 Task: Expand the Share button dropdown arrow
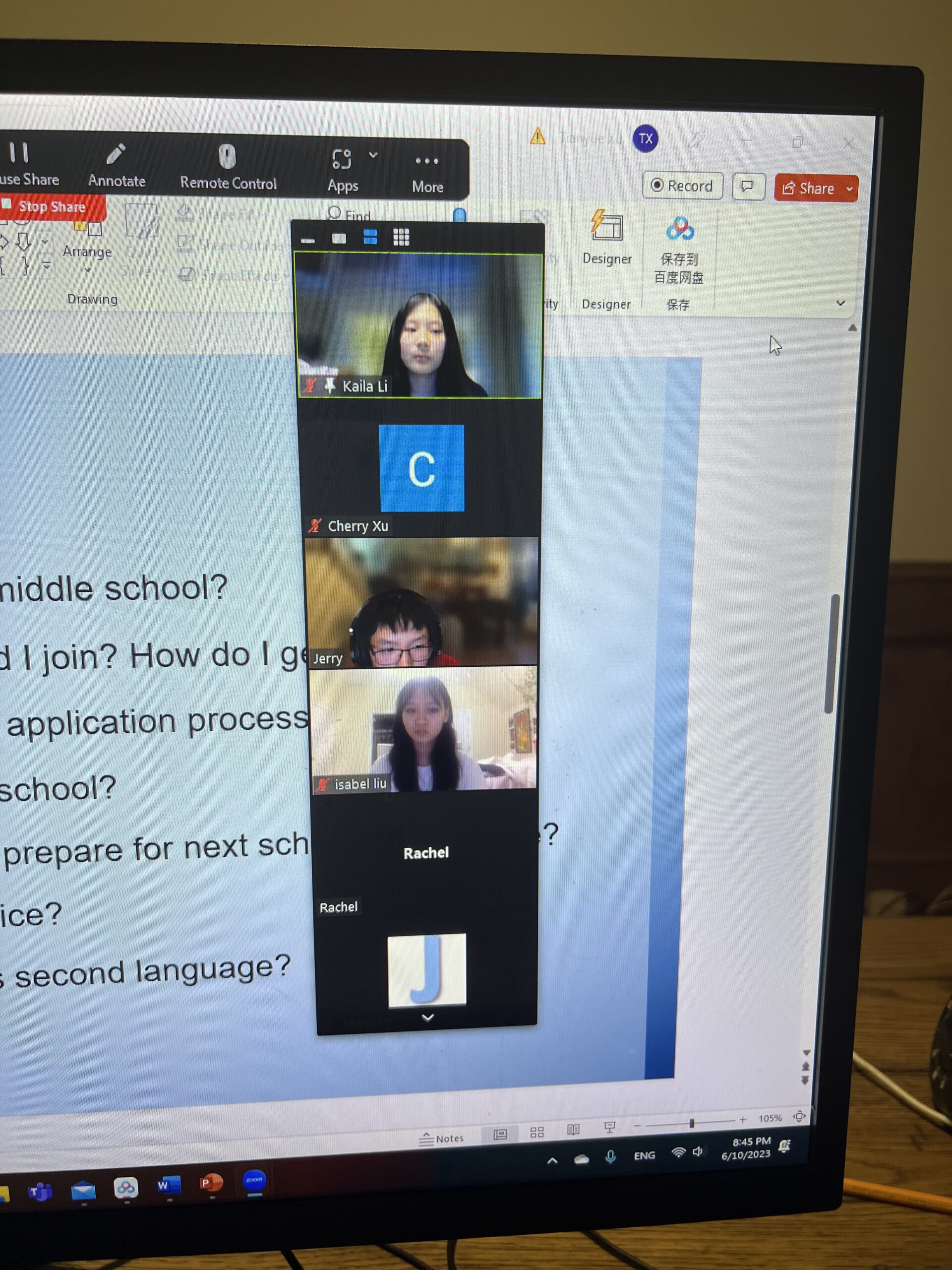850,189
